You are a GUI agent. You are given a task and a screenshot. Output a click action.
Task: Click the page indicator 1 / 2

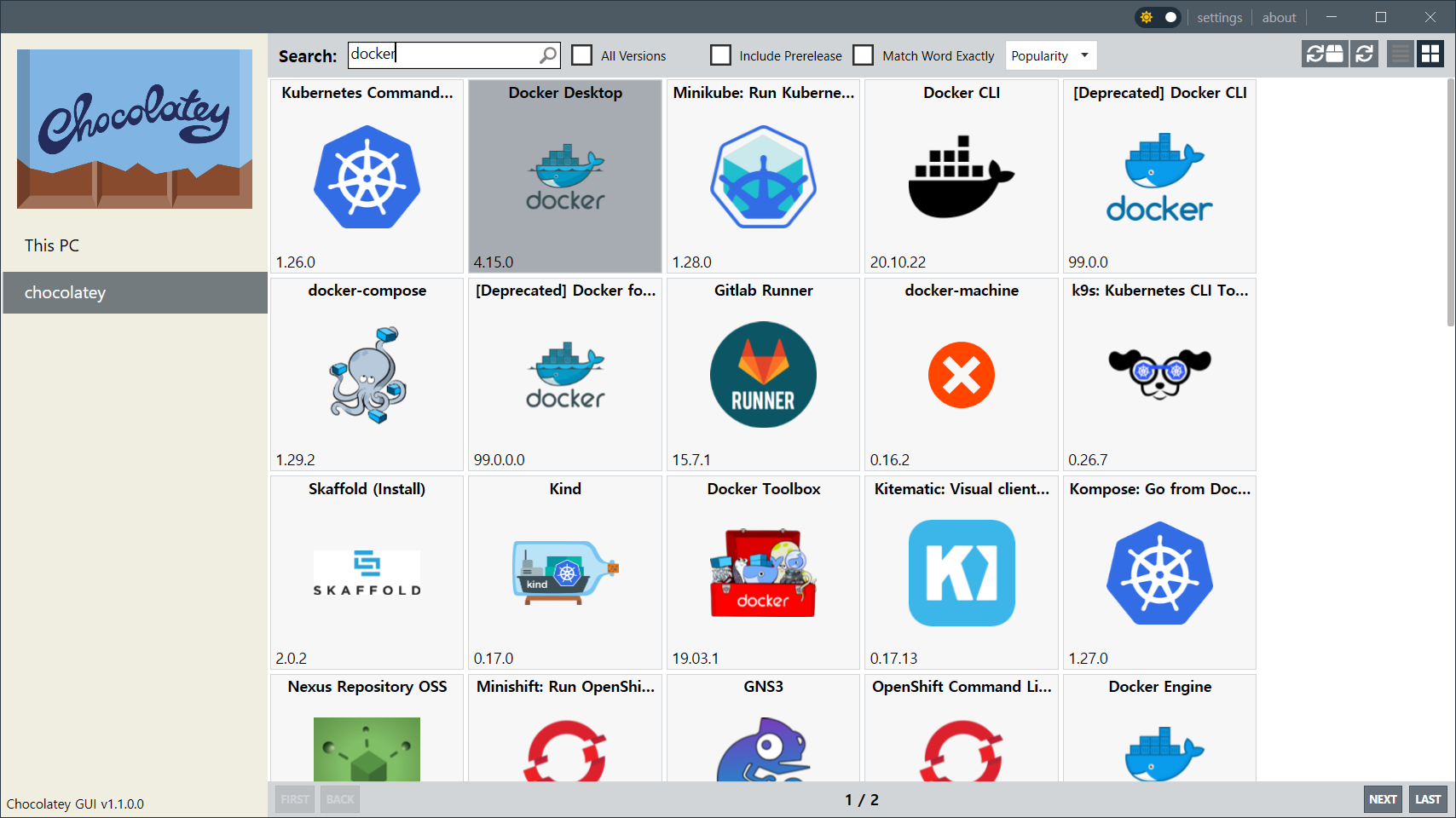click(862, 800)
